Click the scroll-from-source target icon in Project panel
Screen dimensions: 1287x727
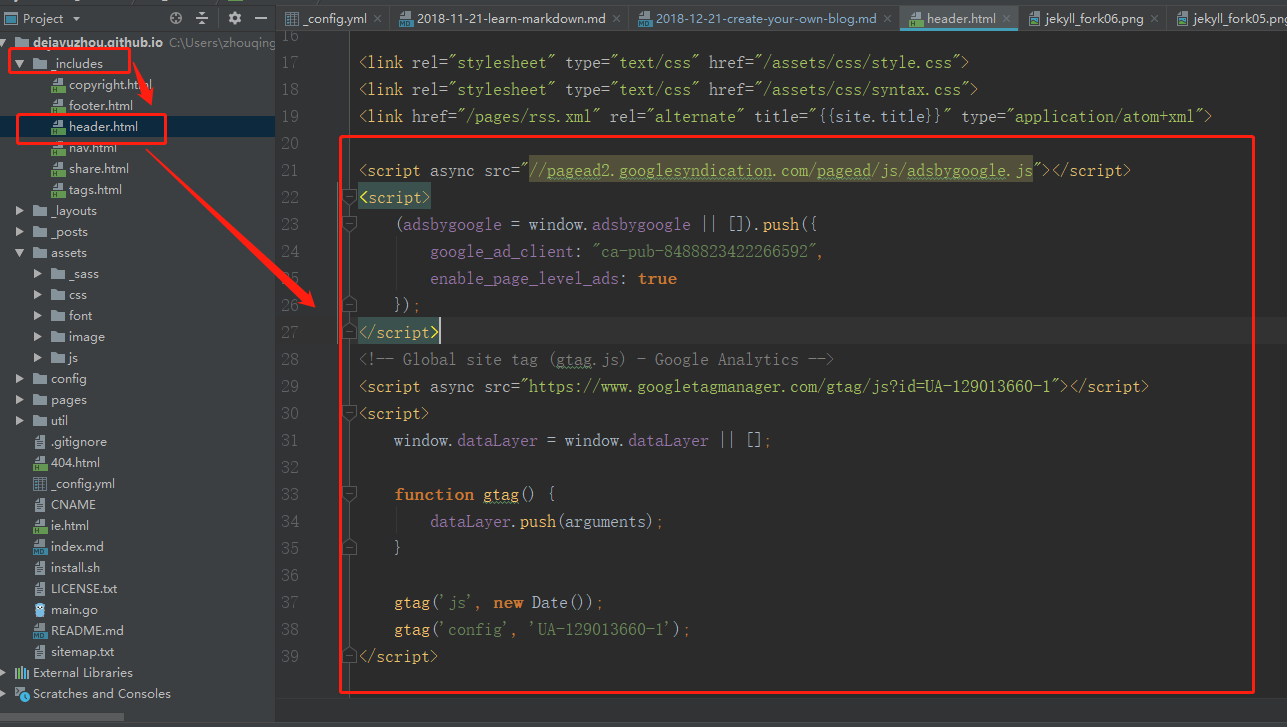point(176,18)
